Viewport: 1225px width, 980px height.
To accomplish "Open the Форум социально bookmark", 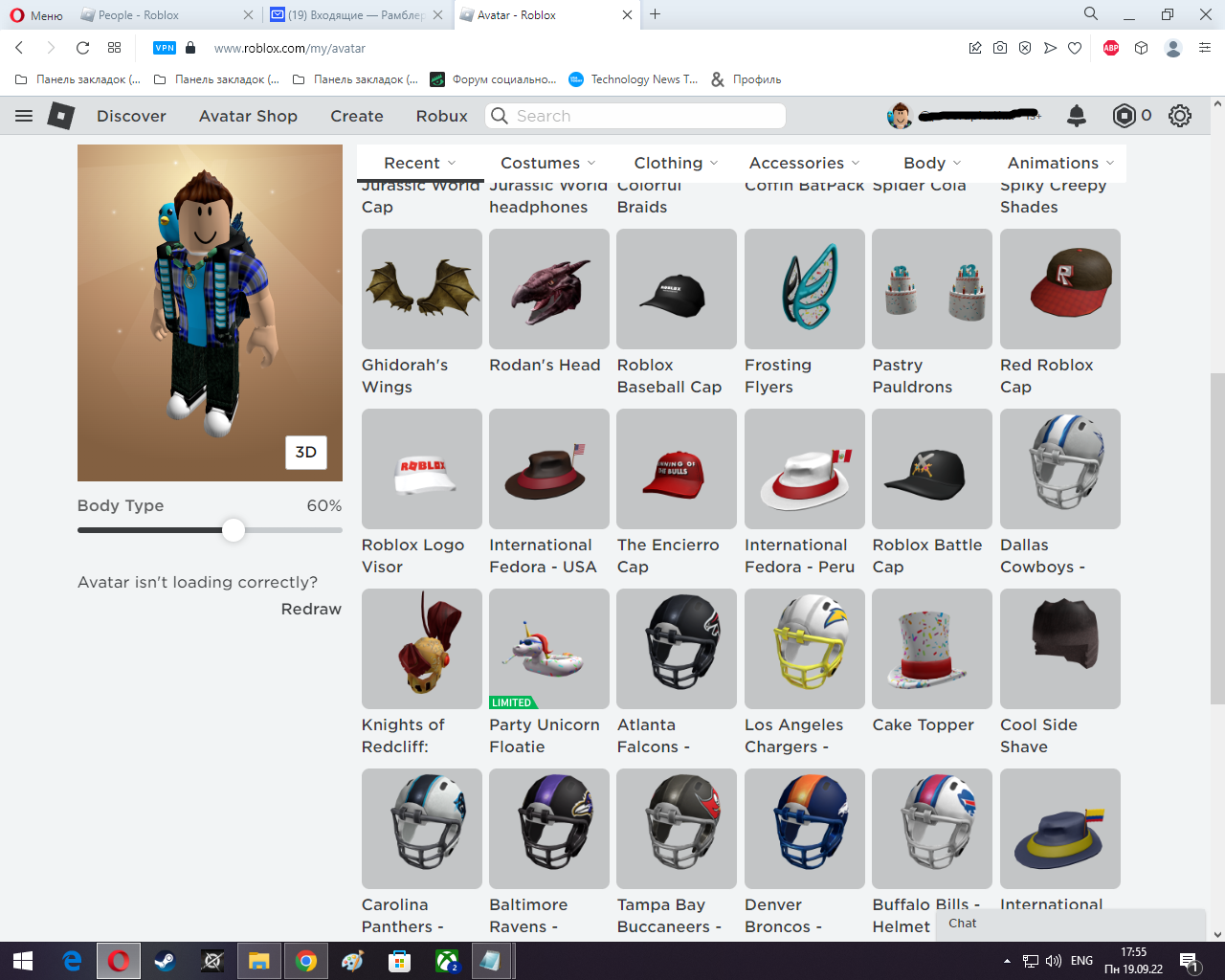I will pos(494,79).
